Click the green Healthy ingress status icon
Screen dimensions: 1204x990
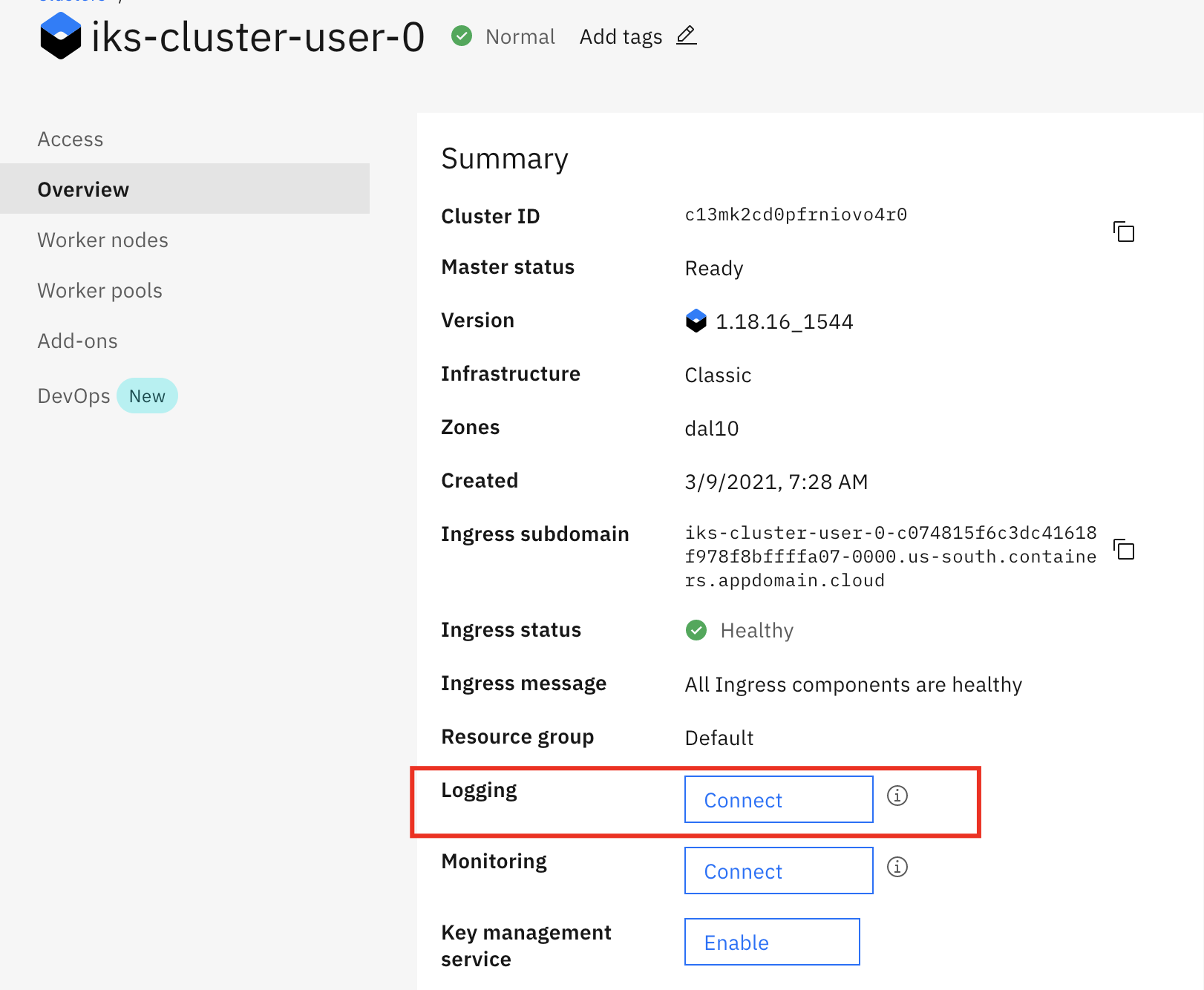[x=696, y=630]
